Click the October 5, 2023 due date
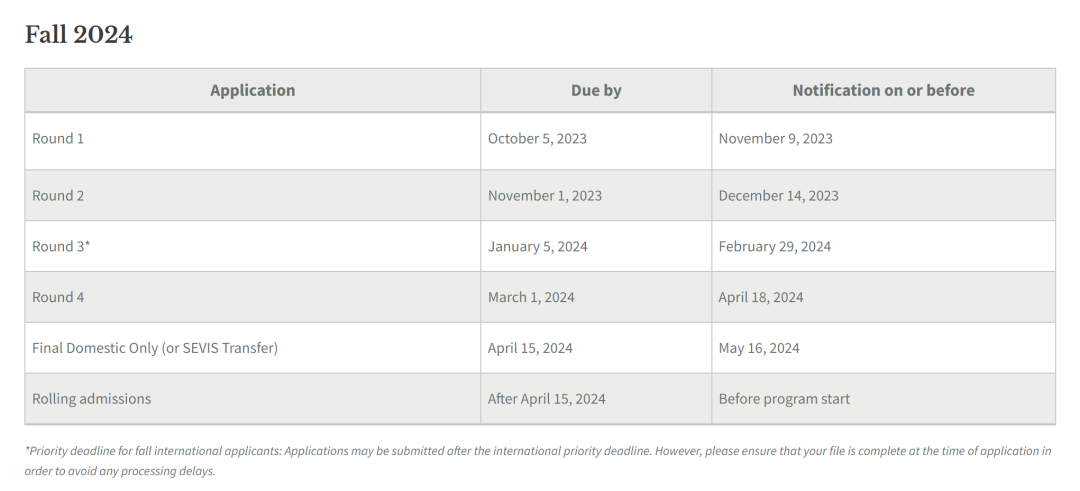Viewport: 1080px width, 491px height. point(537,139)
